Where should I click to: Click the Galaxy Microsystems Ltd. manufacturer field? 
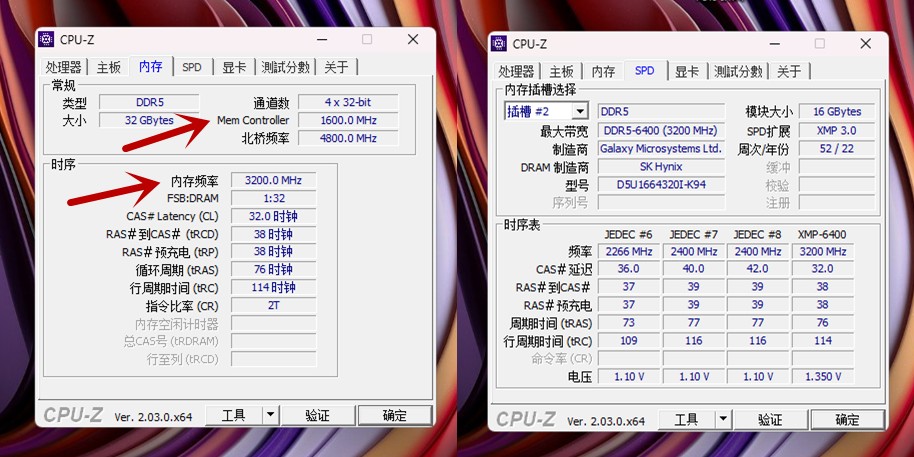(661, 149)
